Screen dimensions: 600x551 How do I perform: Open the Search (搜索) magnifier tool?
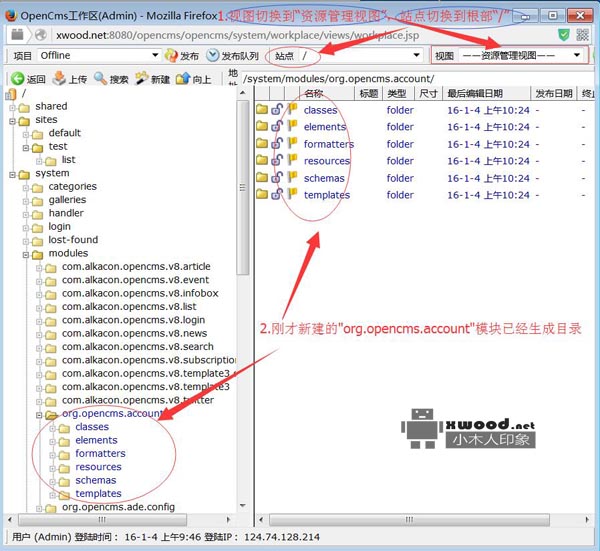(101, 78)
